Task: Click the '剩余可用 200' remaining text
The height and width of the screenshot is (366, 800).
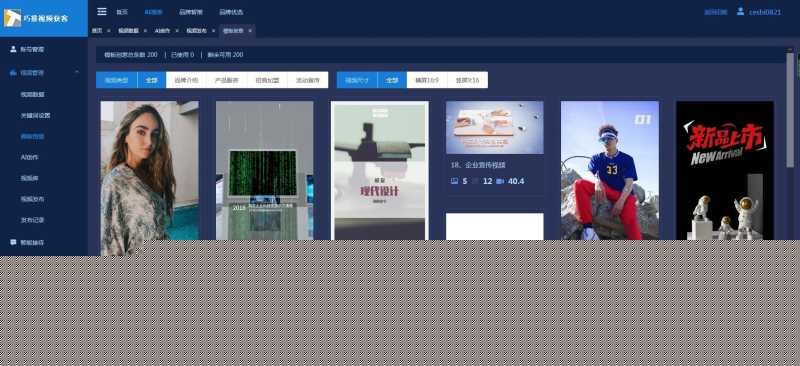Action: point(225,55)
